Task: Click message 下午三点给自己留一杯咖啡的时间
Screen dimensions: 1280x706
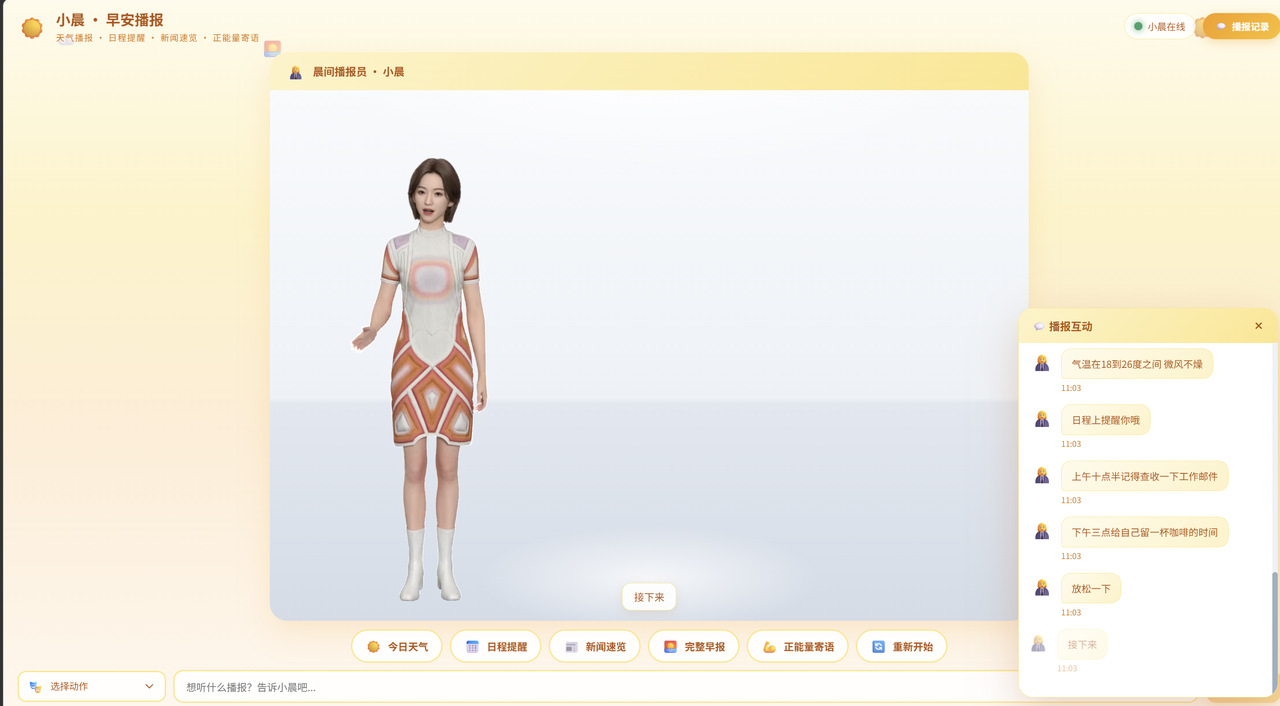Action: (1145, 532)
